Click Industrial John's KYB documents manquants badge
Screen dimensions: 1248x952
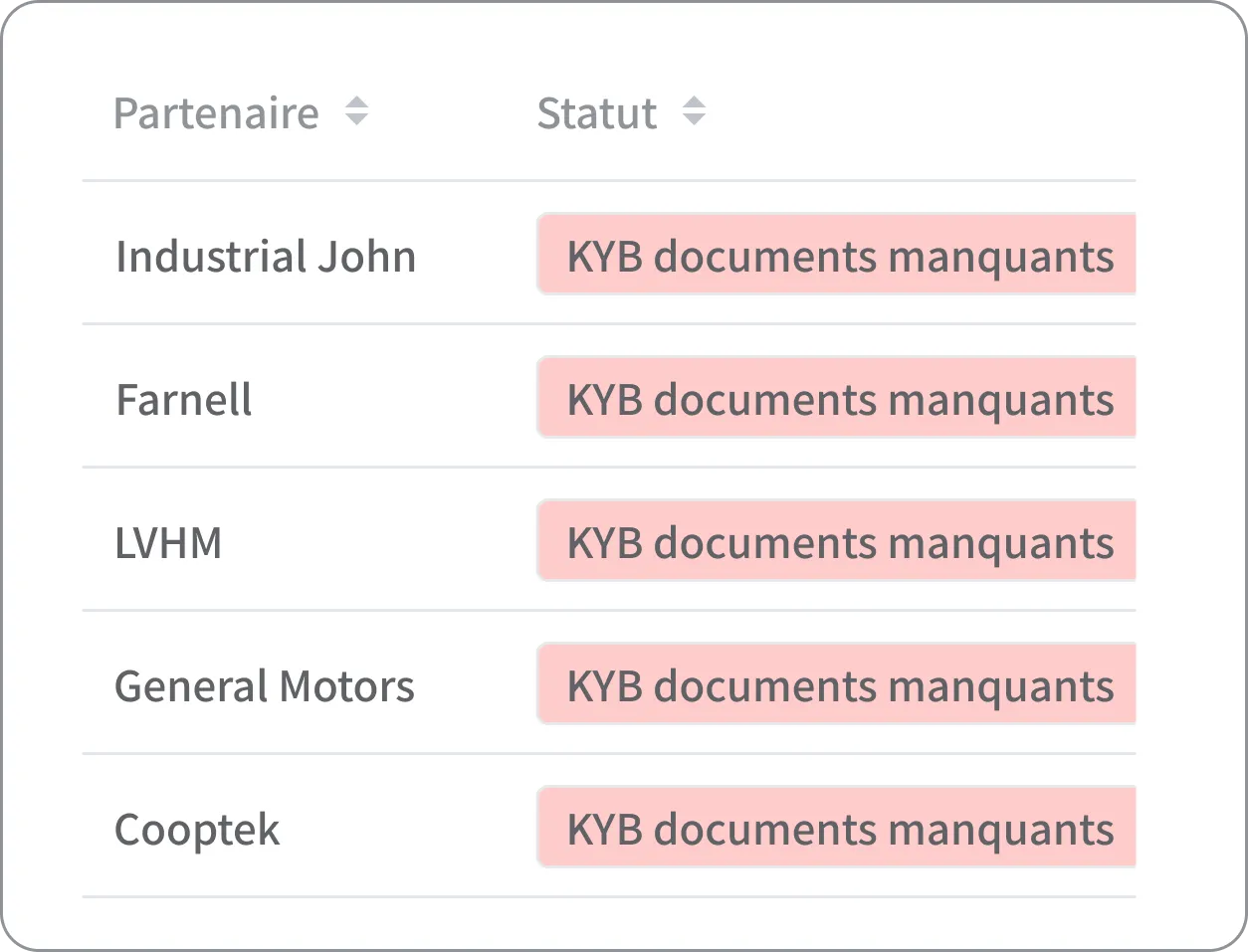(x=837, y=255)
